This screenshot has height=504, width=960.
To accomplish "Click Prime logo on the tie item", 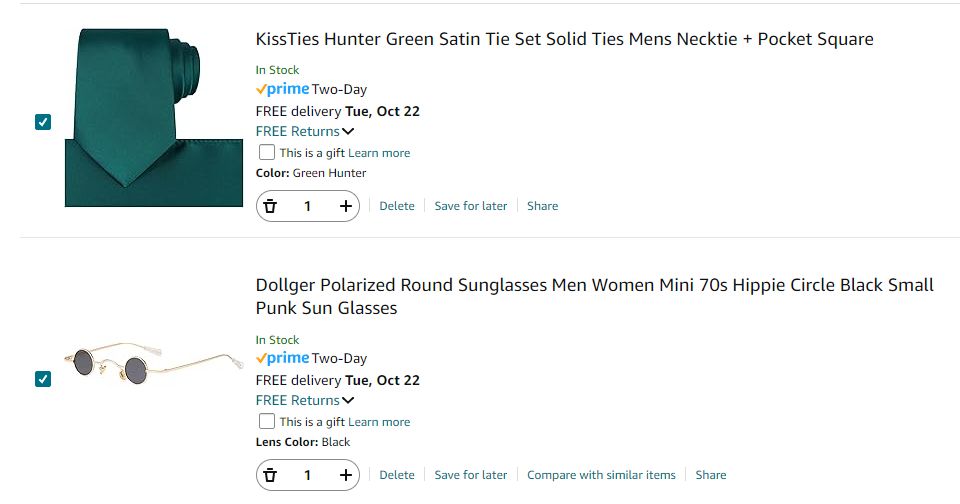I will [x=282, y=89].
